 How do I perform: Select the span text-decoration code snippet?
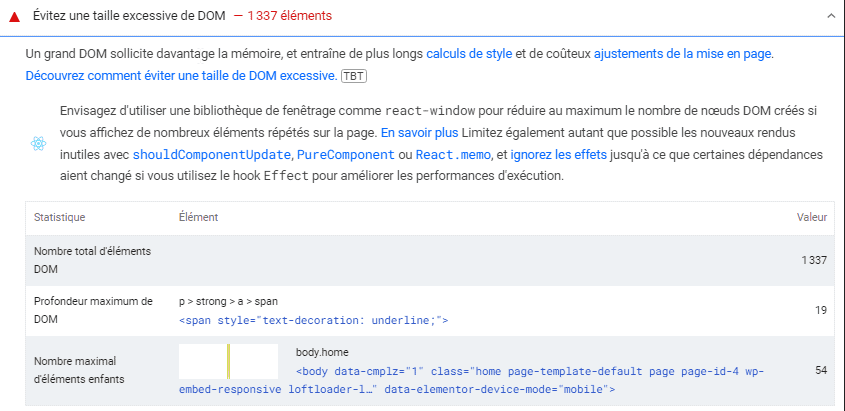point(313,321)
